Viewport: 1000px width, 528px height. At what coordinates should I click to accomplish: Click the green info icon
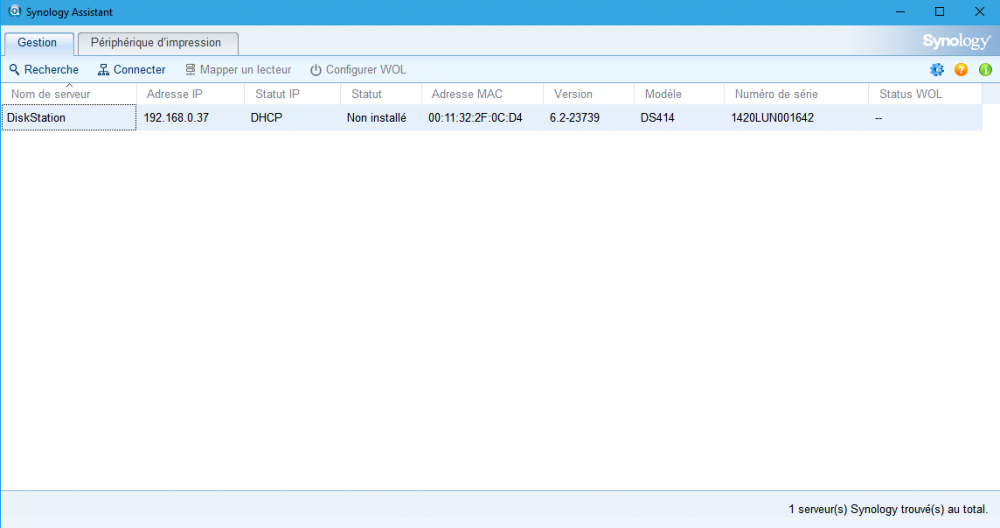pyautogui.click(x=985, y=70)
